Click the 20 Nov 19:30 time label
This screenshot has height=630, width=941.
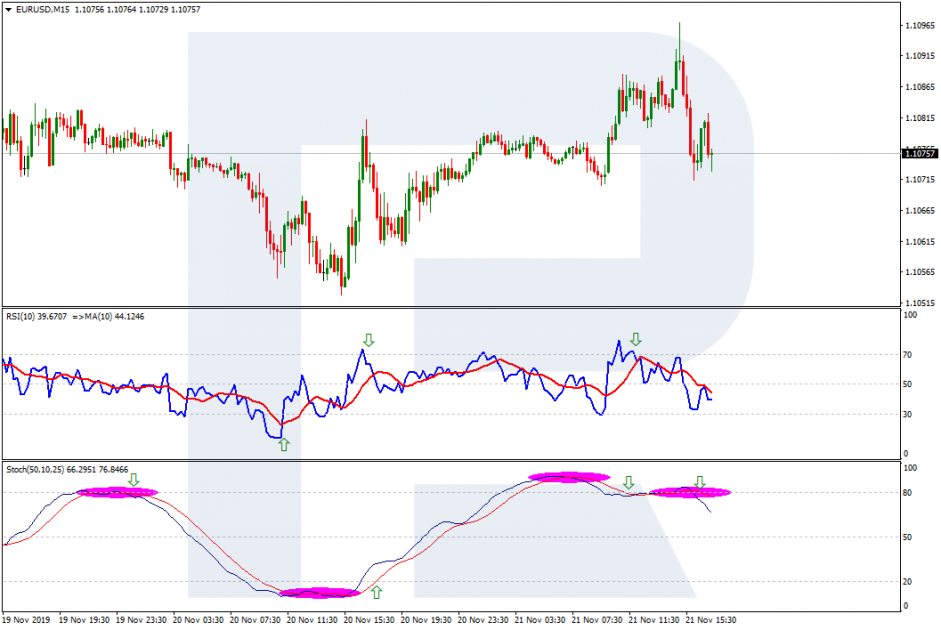(426, 620)
